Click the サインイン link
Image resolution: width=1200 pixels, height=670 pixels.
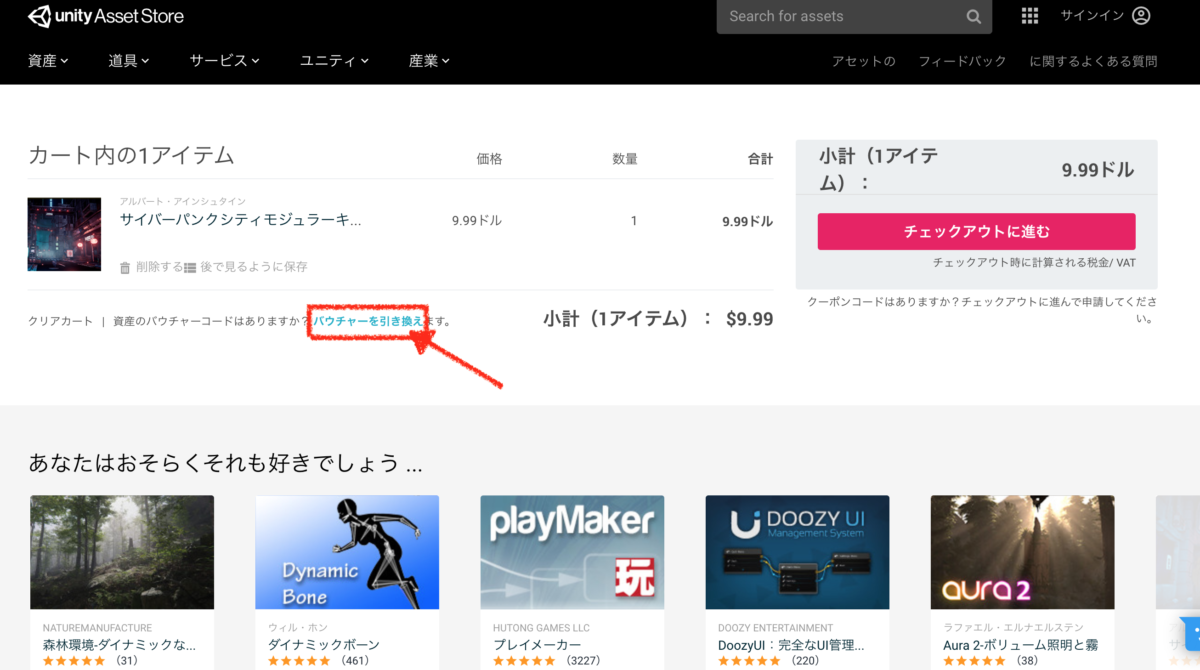(x=1092, y=16)
